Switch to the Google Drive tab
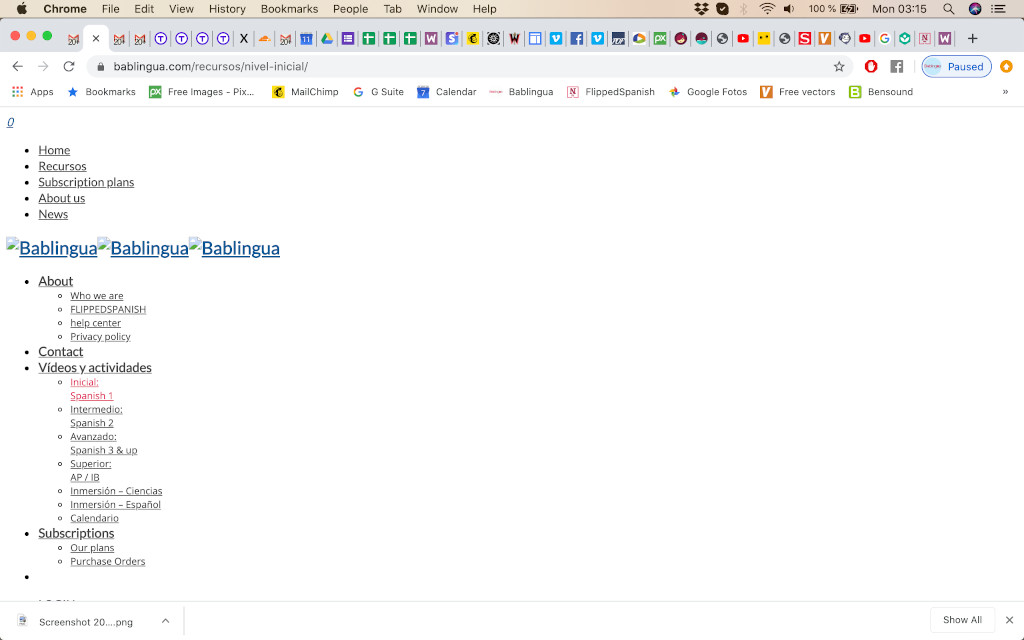Screen dimensions: 1024x640 tap(327, 39)
